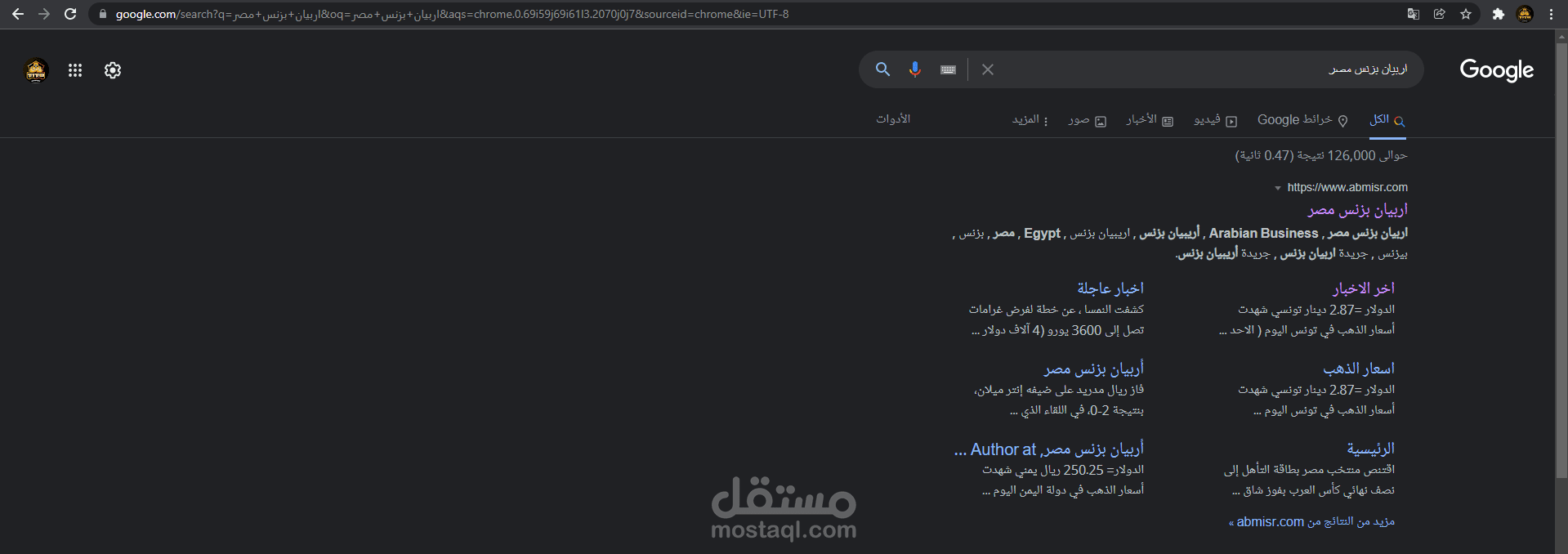The height and width of the screenshot is (554, 1568).
Task: Expand the dropdown arrow beside abmisr.com URL
Action: pos(1278,188)
